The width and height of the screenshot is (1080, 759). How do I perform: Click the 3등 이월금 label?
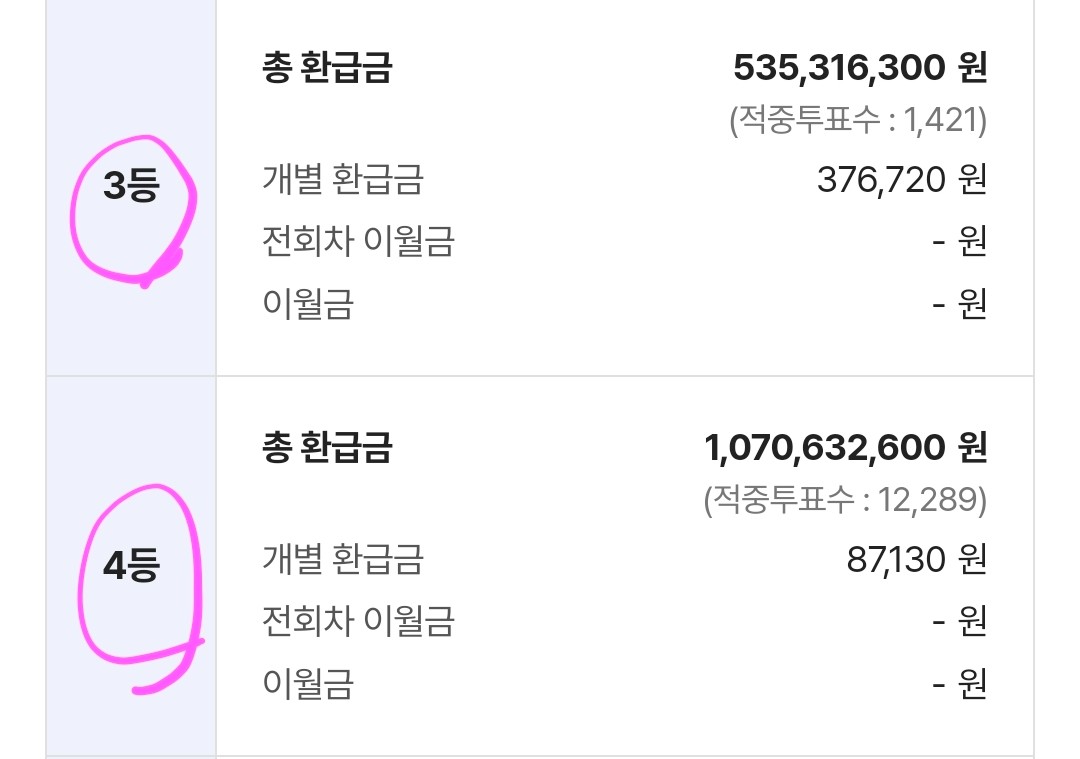tap(308, 304)
